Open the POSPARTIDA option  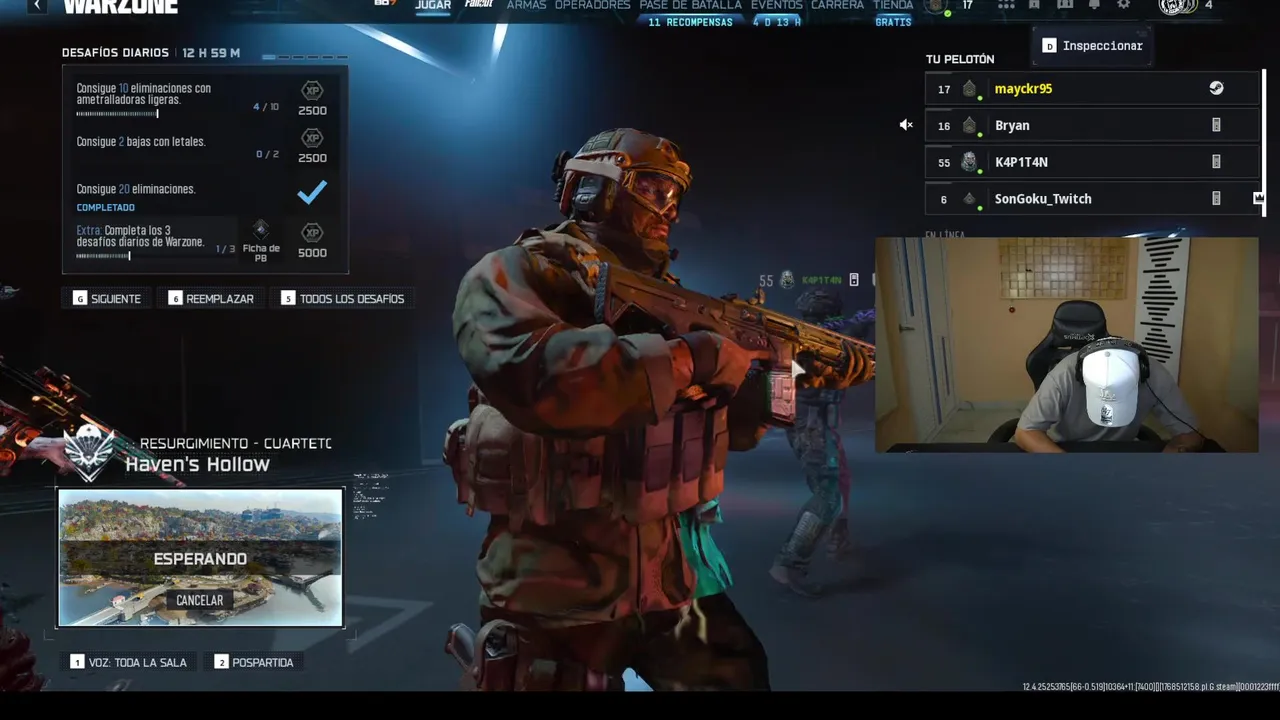(254, 662)
